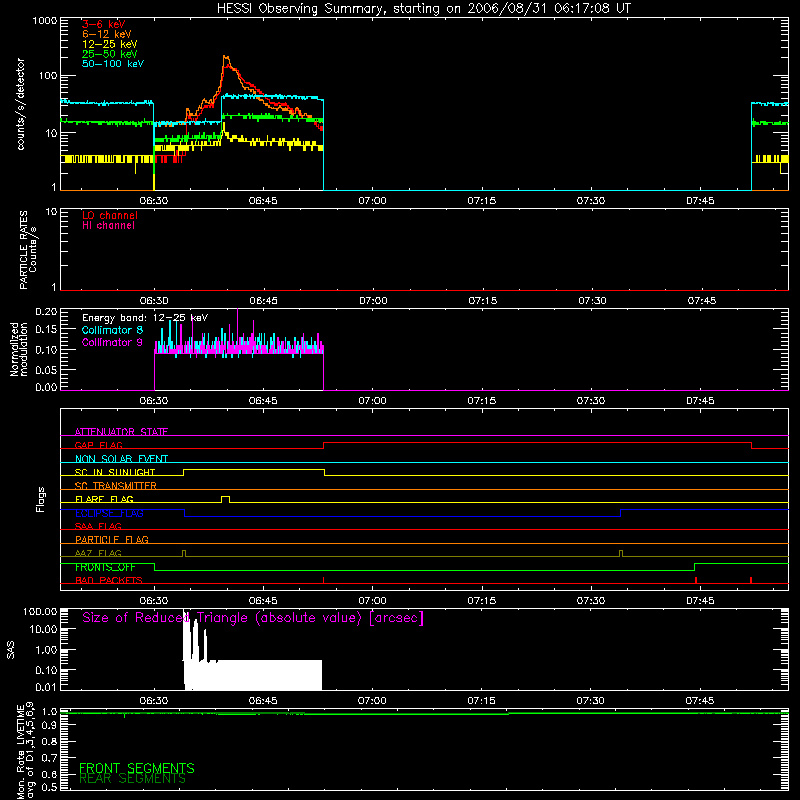Screen dimensions: 800x800
Task: Select the NON SOLAR EVENT label
Action: point(121,459)
